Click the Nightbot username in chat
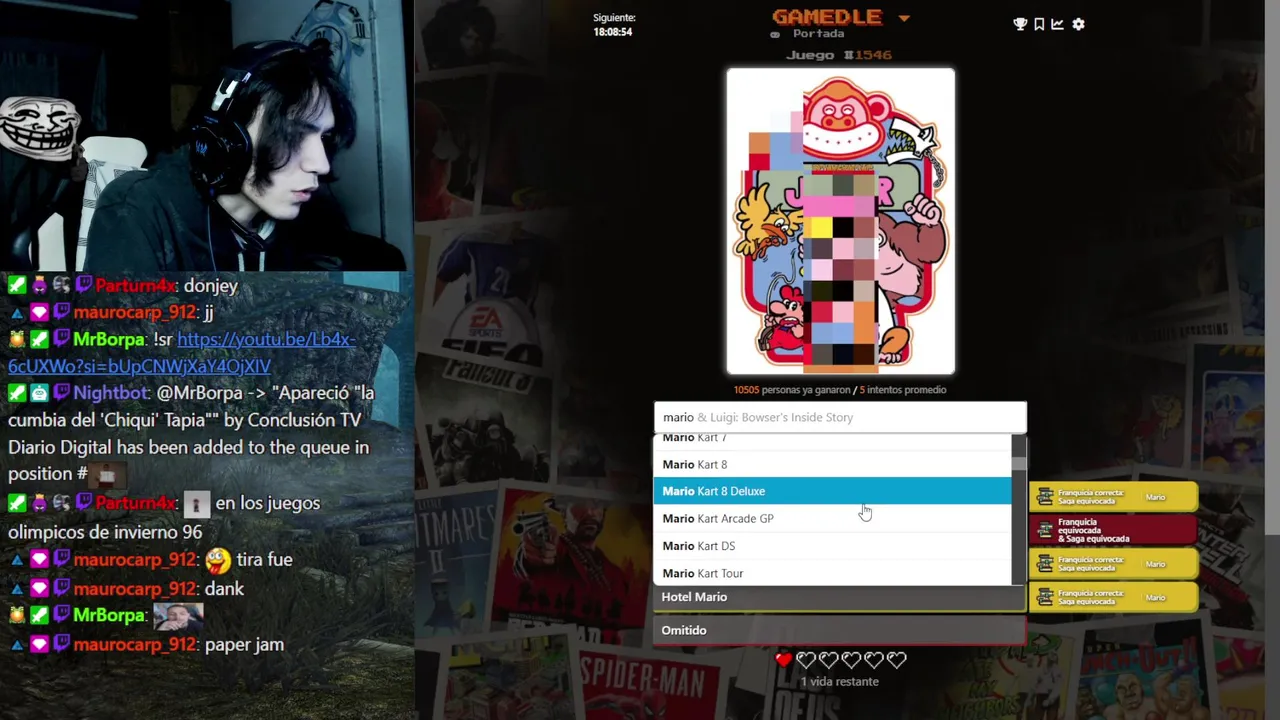1280x720 pixels. (x=111, y=393)
